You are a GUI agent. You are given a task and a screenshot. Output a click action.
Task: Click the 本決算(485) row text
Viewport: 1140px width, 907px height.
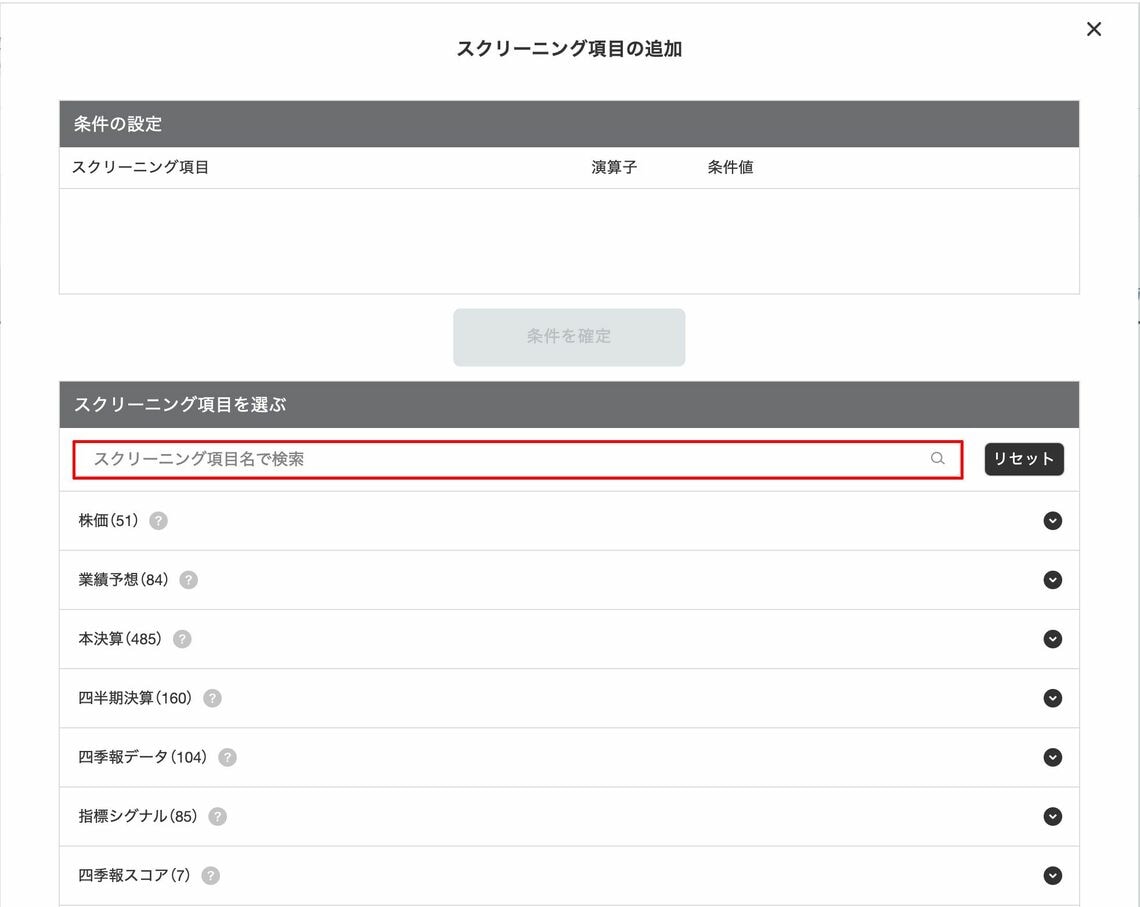coord(120,639)
